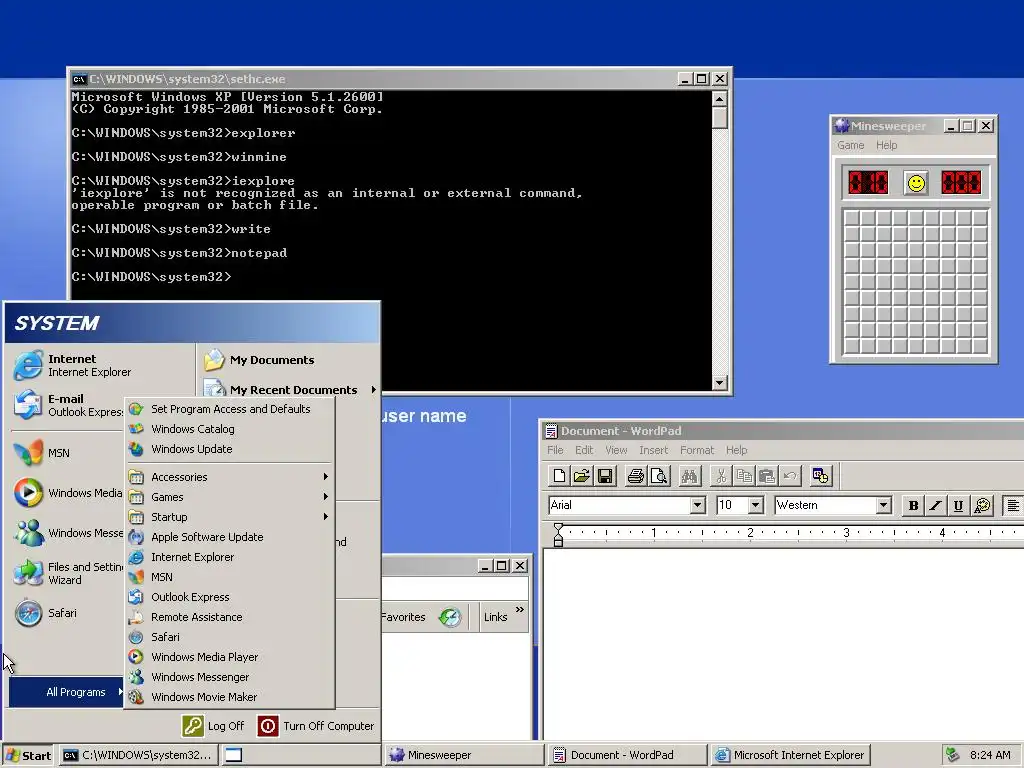Select left align in WordPad format bar
Screen dimensions: 1024x768
pos(1013,505)
